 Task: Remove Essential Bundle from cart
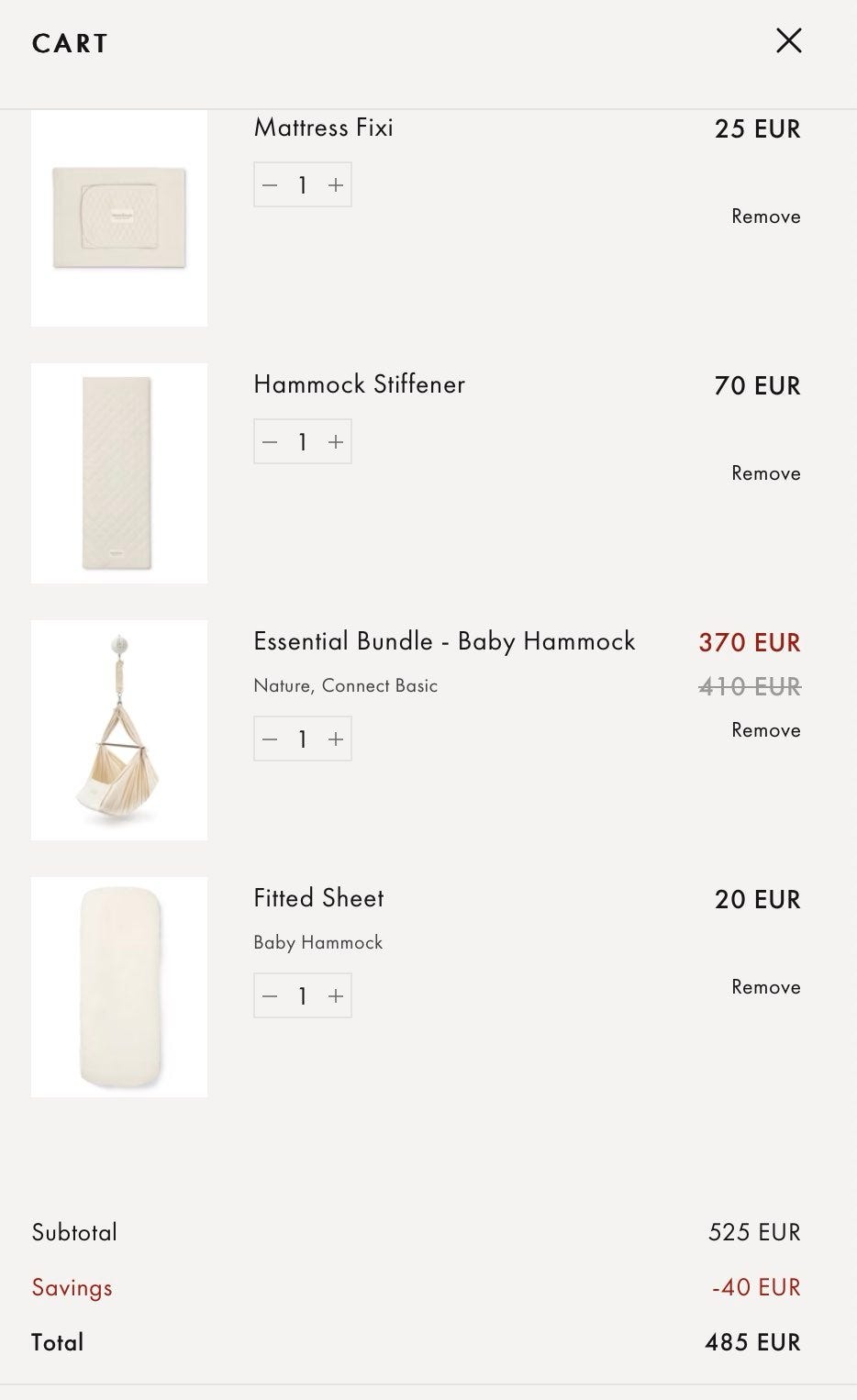tap(765, 730)
